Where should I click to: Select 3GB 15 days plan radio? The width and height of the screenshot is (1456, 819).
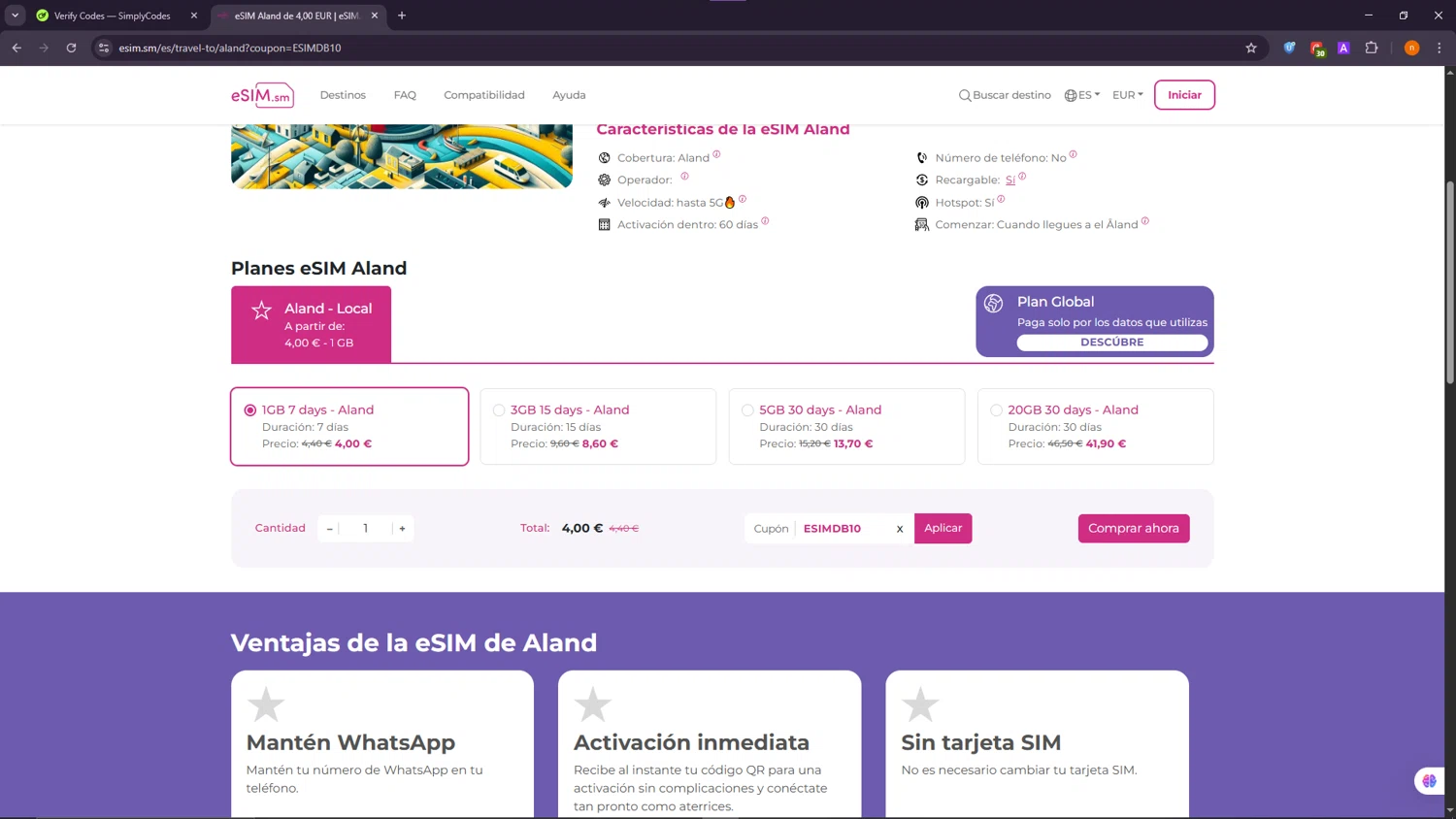[x=499, y=410]
